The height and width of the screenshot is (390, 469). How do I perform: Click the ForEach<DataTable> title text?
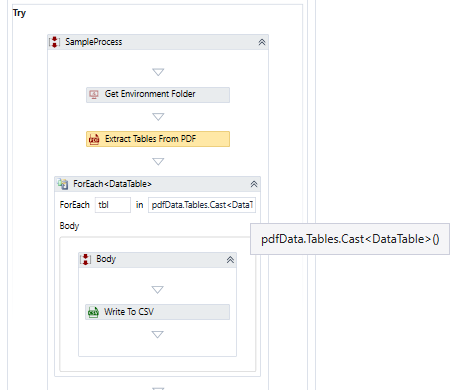tap(113, 184)
